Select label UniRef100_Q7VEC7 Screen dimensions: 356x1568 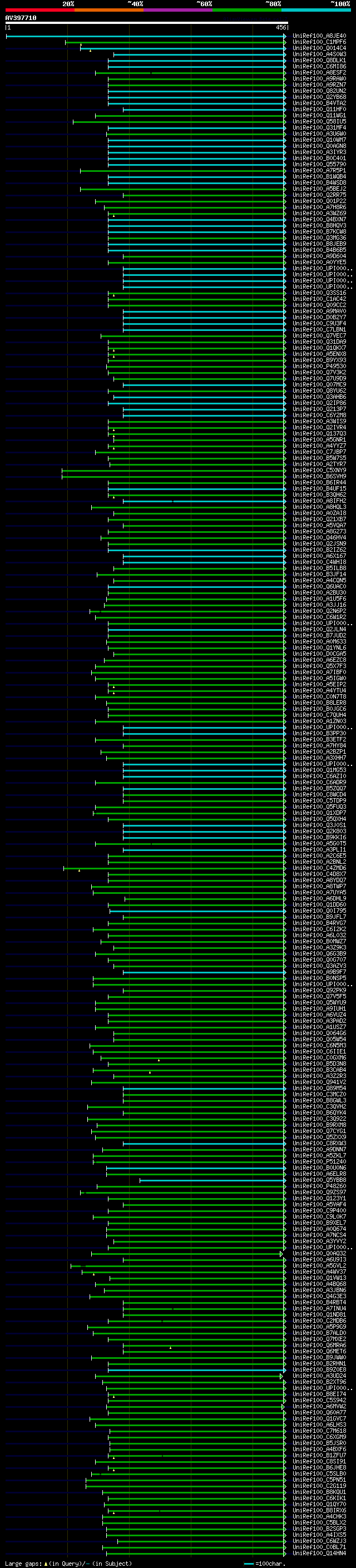pos(319,336)
